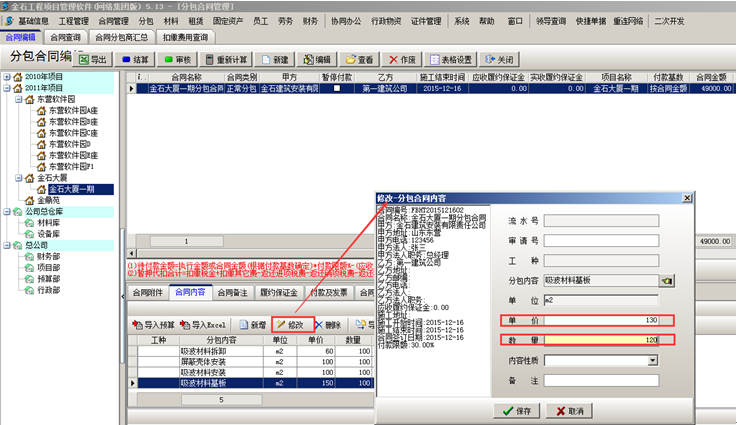Screen dimensions: 737x425
Task: Collapse the 2011年项目 tree node
Action: (x=8, y=88)
